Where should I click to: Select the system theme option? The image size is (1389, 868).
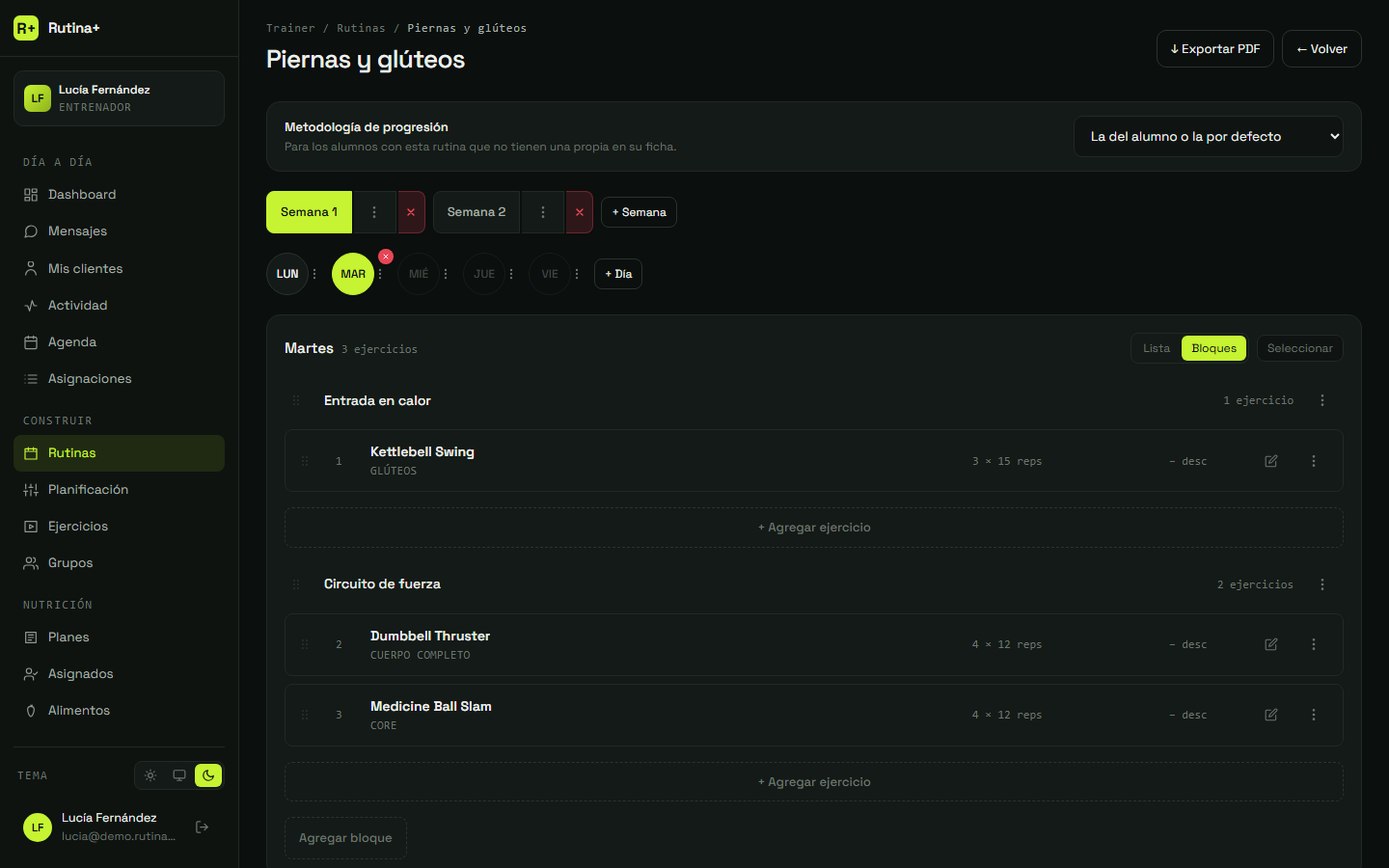point(179,775)
